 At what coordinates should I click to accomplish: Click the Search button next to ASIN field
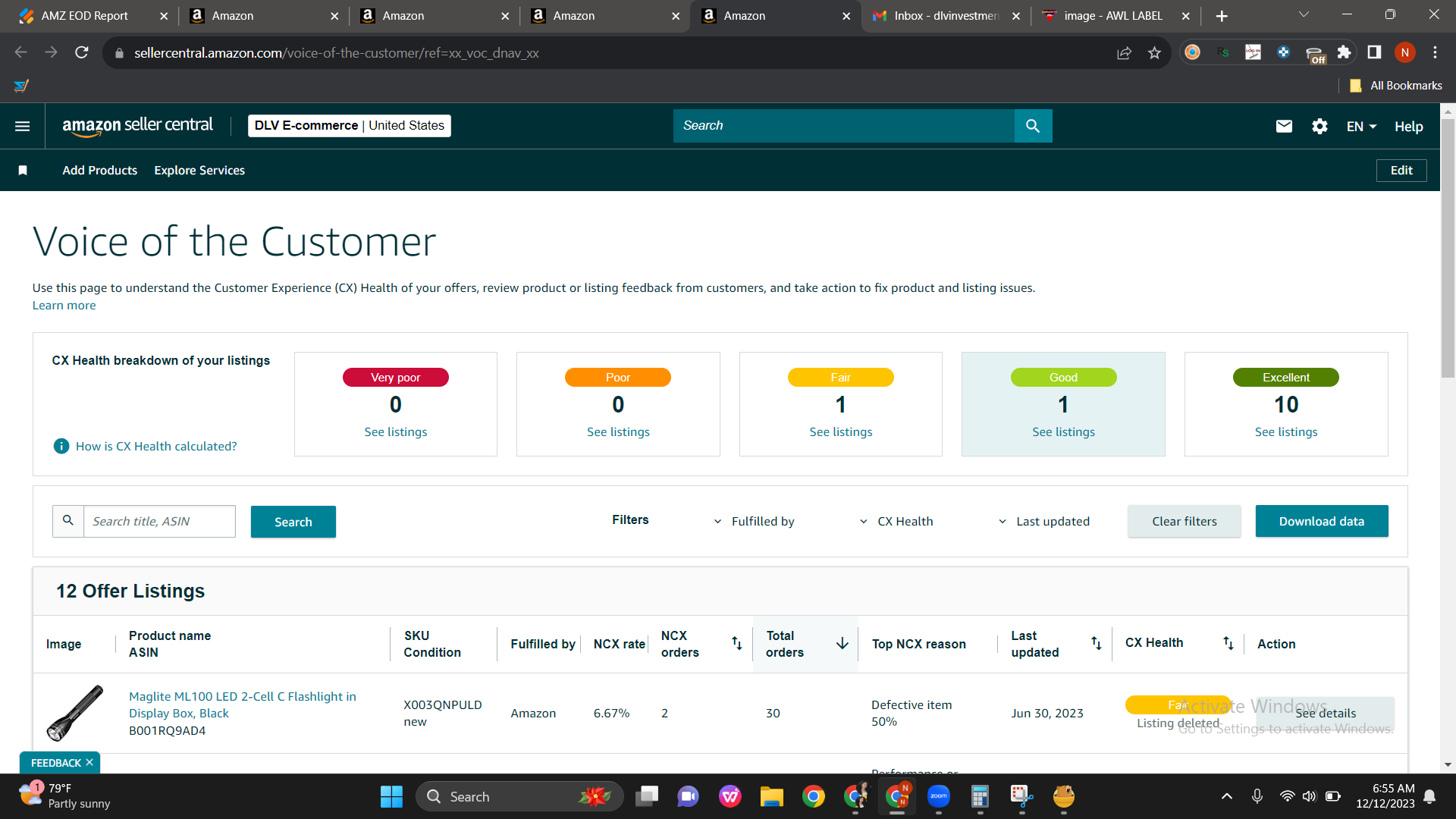tap(293, 522)
